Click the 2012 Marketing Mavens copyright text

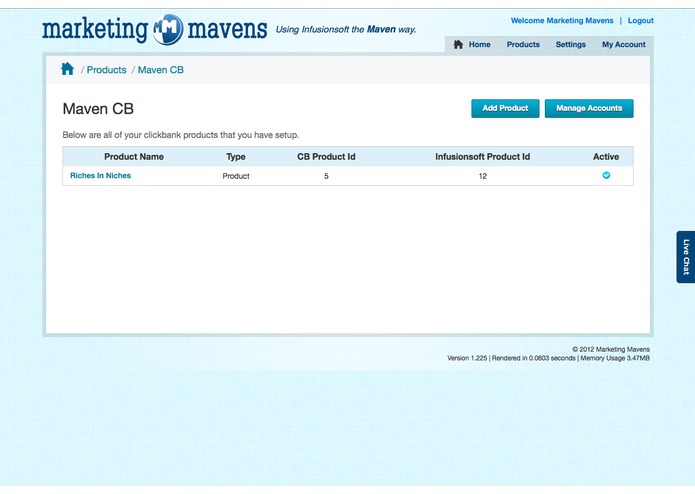611,349
